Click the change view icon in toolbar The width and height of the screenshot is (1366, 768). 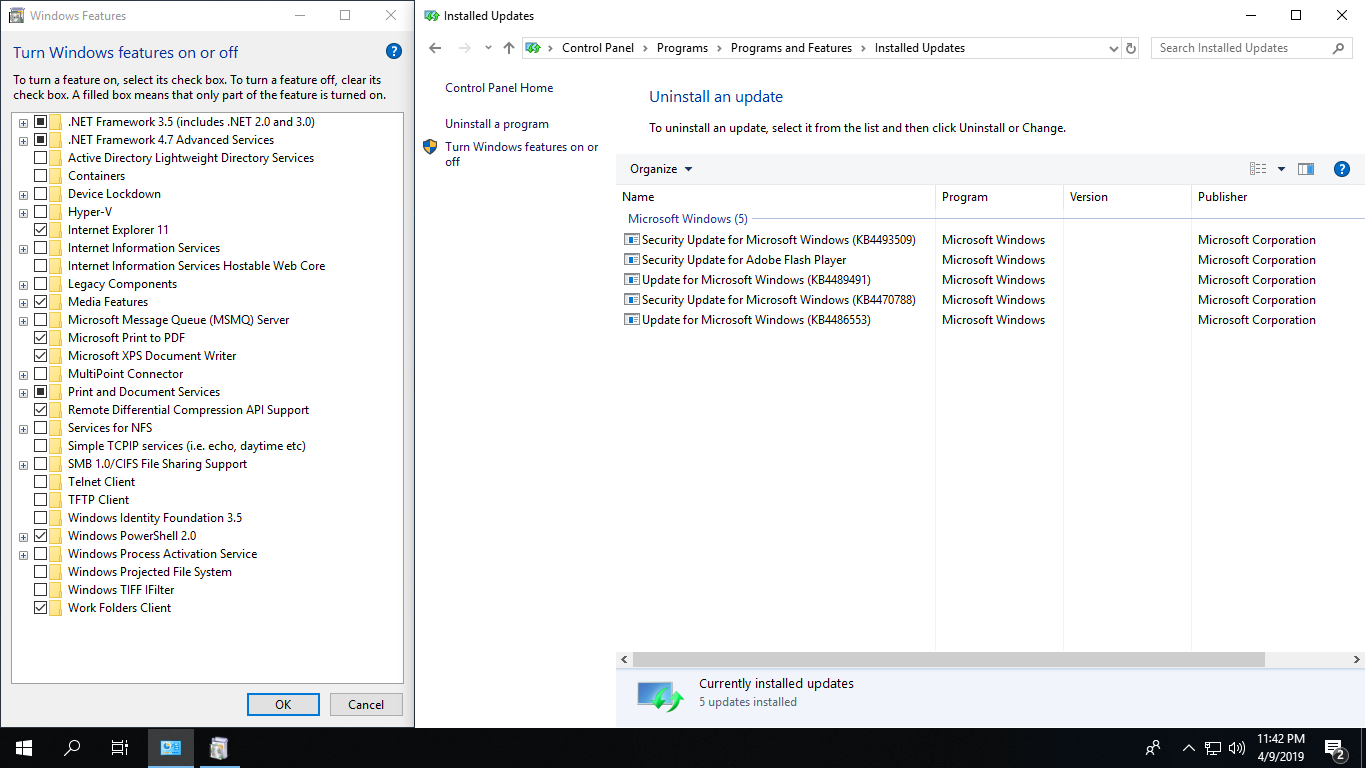(x=1258, y=169)
